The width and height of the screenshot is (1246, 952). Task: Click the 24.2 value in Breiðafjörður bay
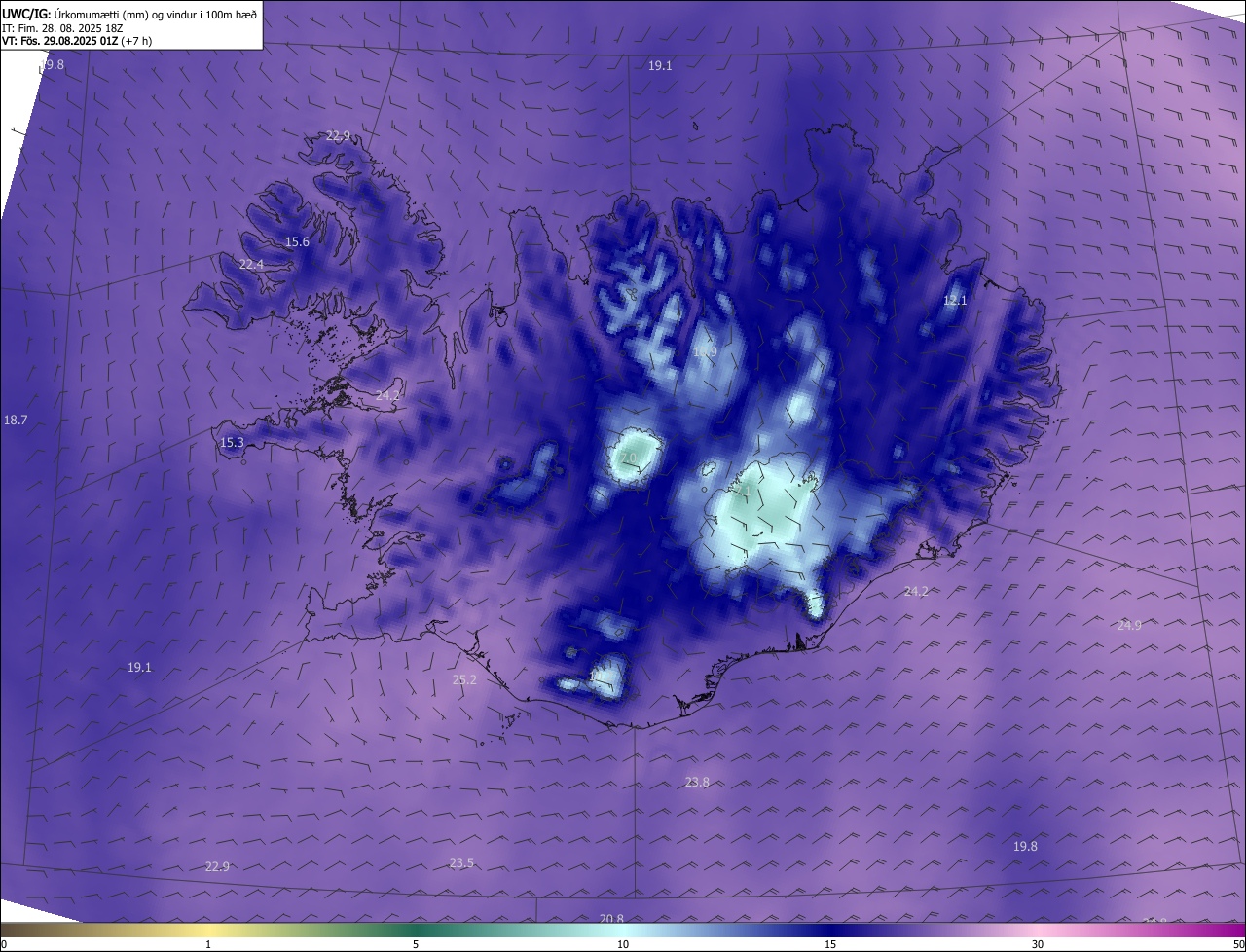(x=387, y=396)
